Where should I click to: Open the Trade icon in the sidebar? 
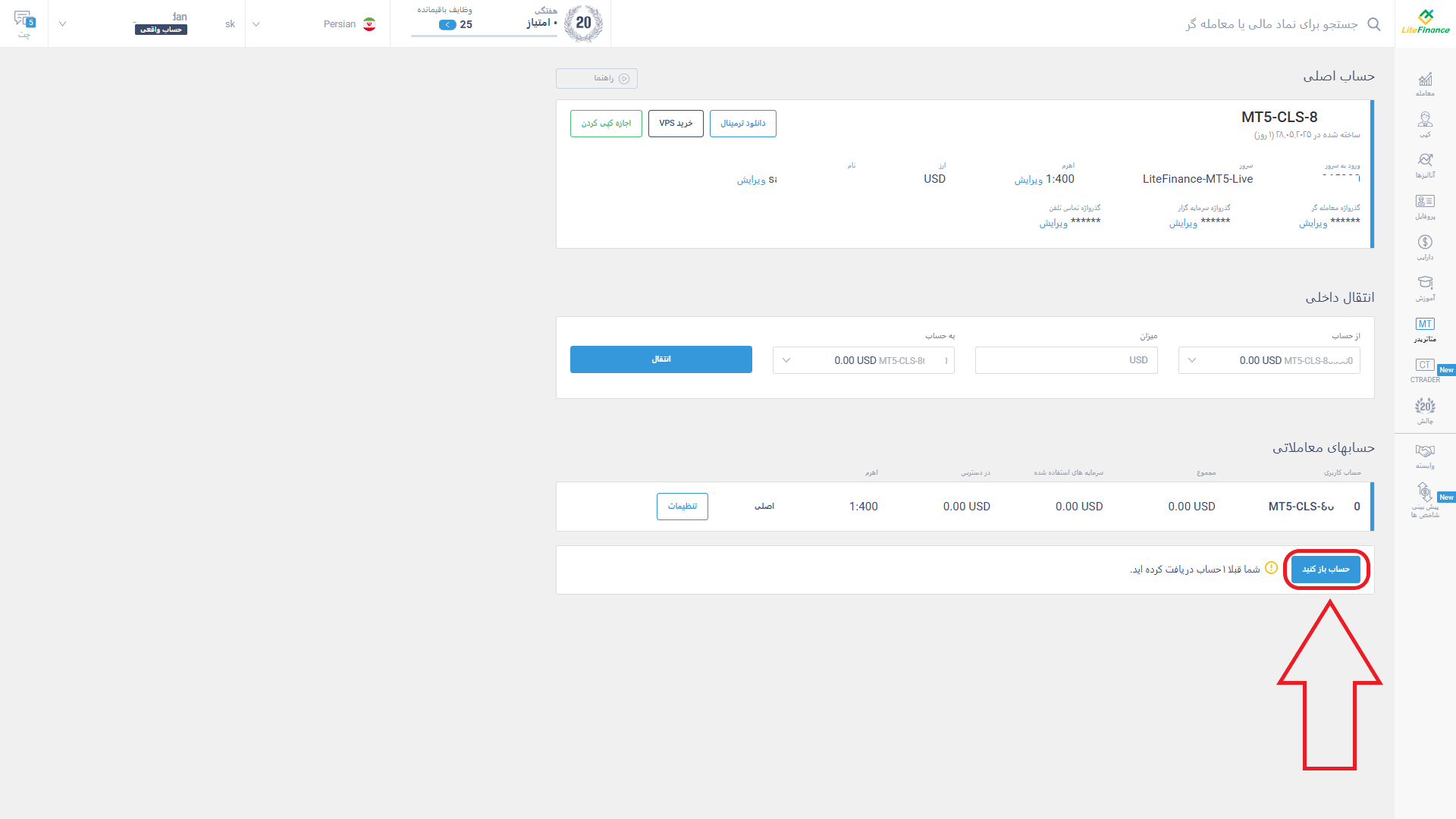click(1425, 84)
